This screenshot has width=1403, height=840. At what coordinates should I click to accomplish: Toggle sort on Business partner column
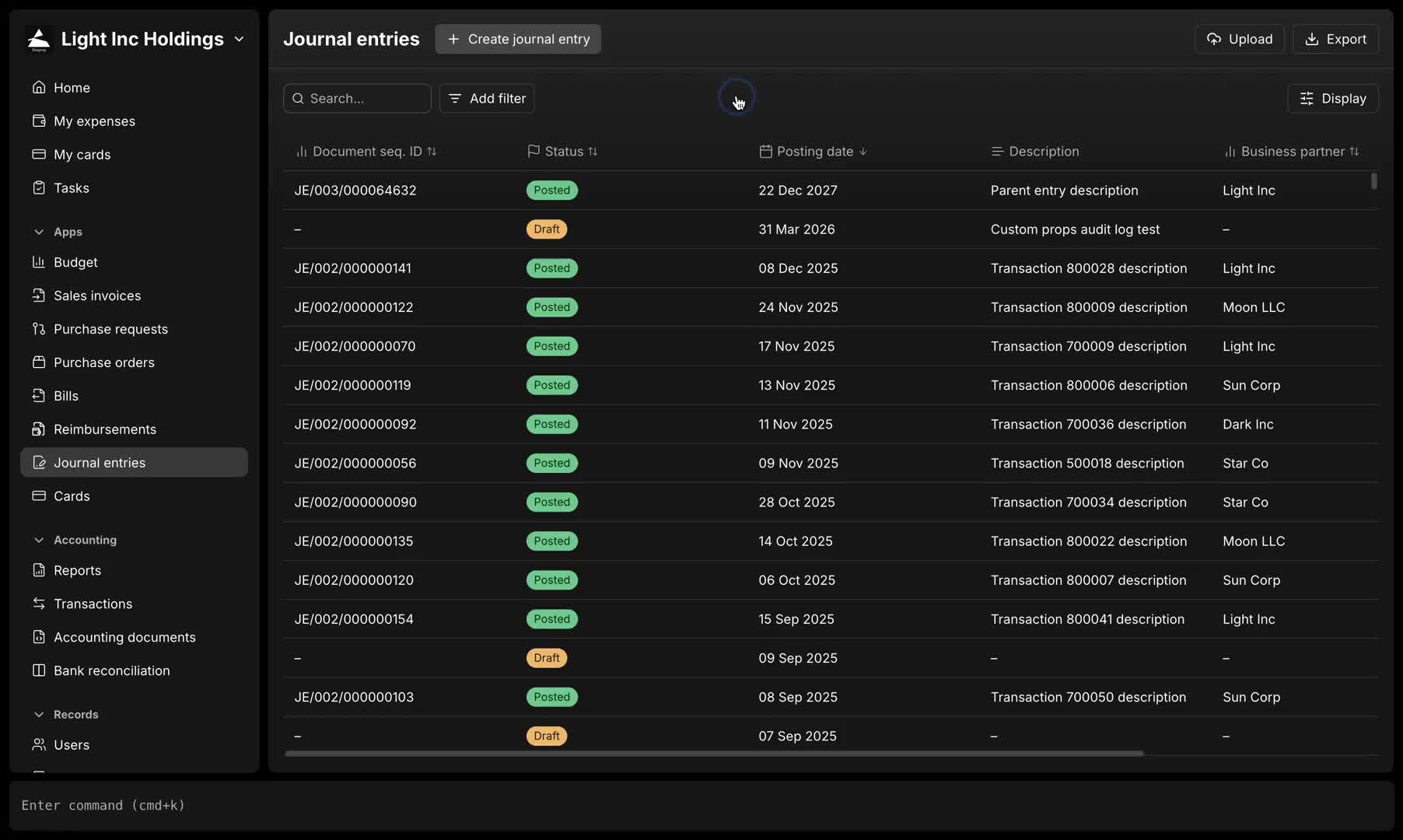(1354, 152)
